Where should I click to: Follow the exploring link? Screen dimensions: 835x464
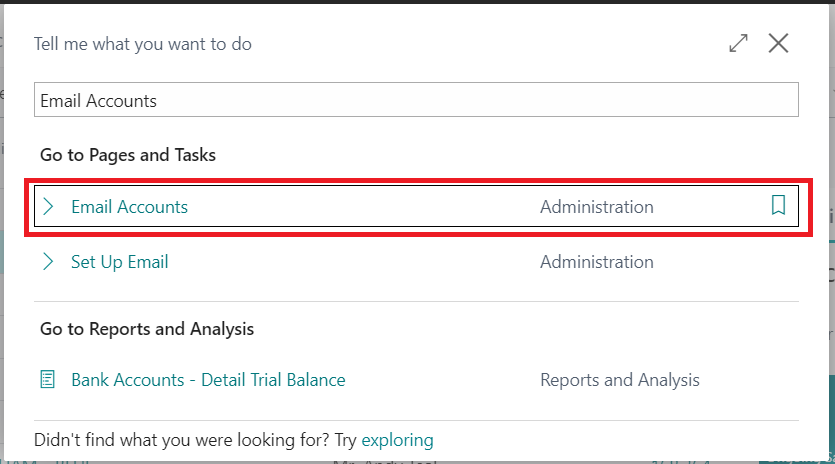[x=397, y=441]
